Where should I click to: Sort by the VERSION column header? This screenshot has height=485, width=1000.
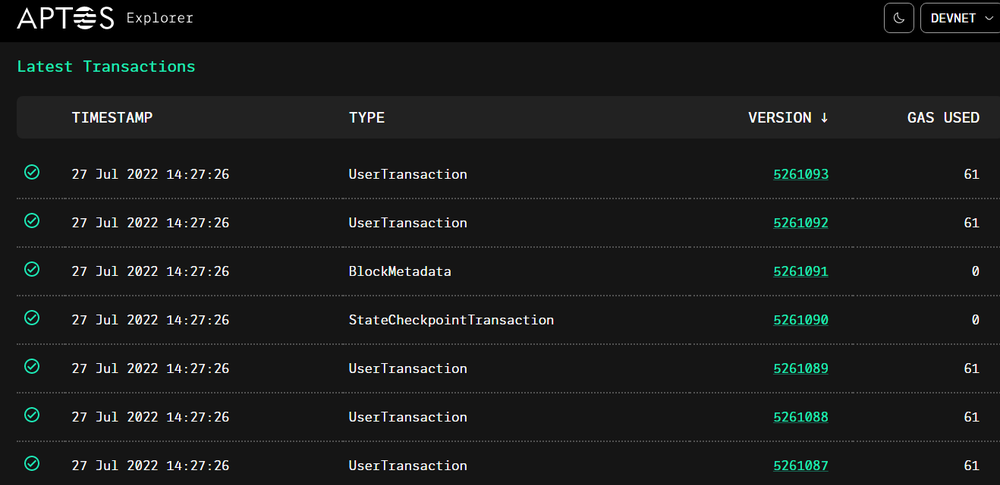[788, 118]
